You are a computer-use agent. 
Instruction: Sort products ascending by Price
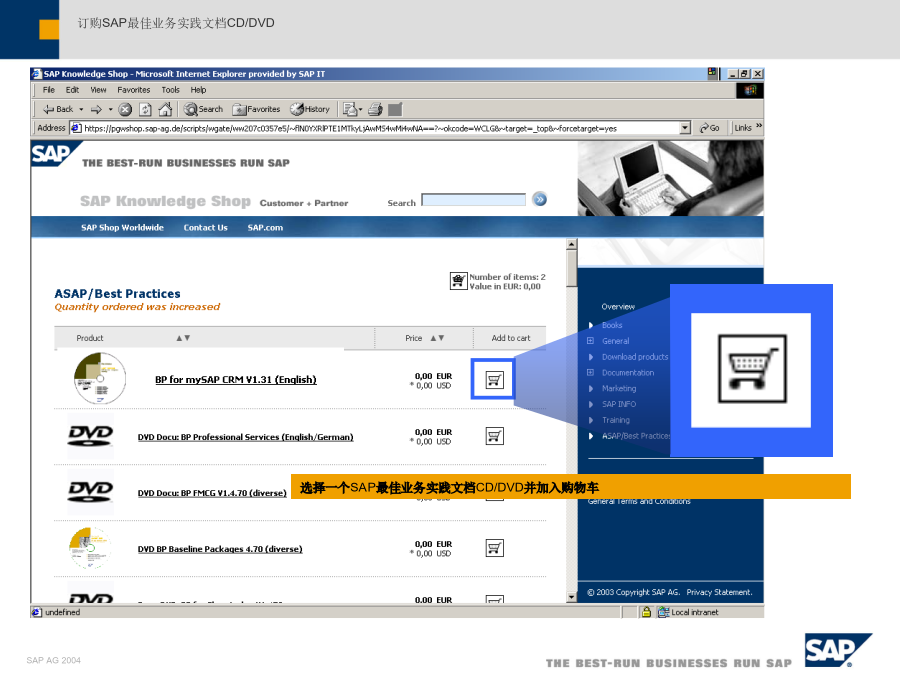coord(433,338)
